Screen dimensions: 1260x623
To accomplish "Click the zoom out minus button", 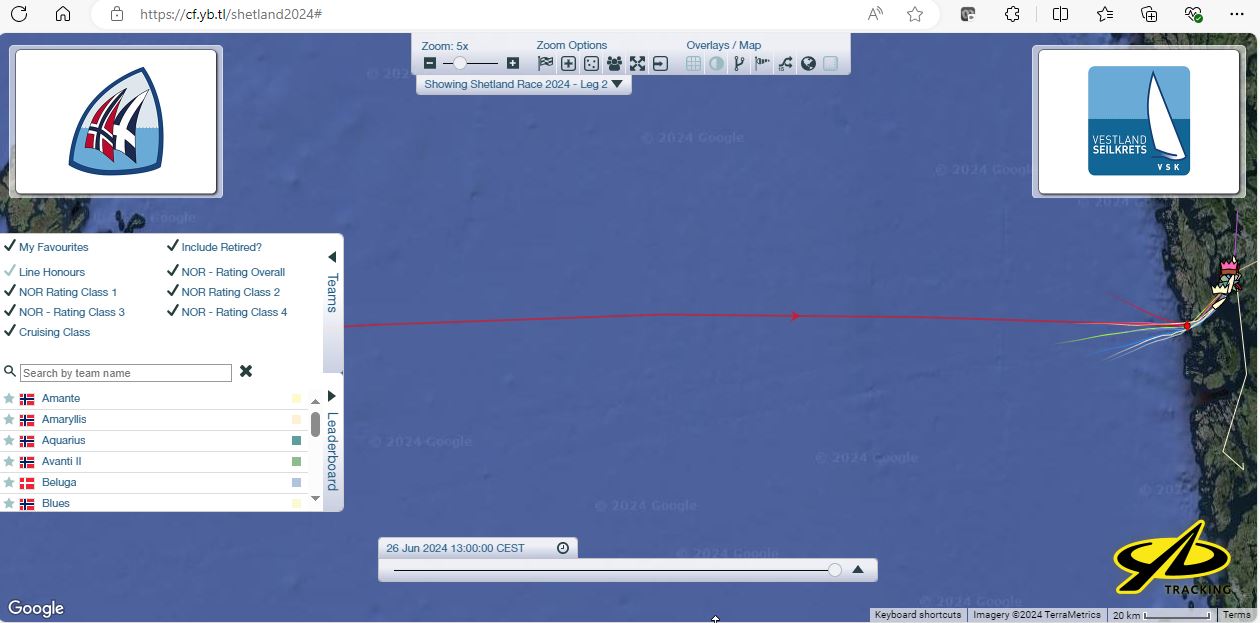I will point(430,63).
